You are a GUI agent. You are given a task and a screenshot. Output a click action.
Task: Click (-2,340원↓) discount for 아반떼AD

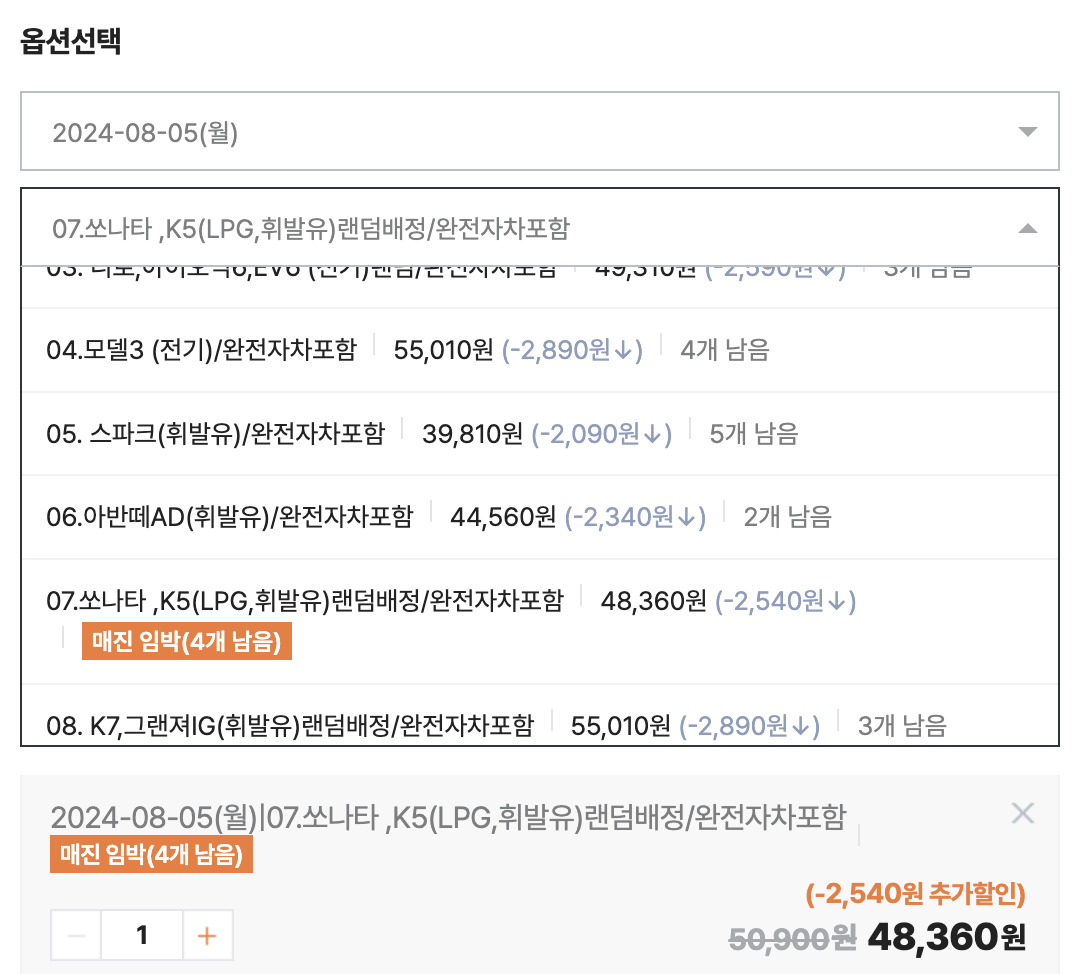pos(635,517)
